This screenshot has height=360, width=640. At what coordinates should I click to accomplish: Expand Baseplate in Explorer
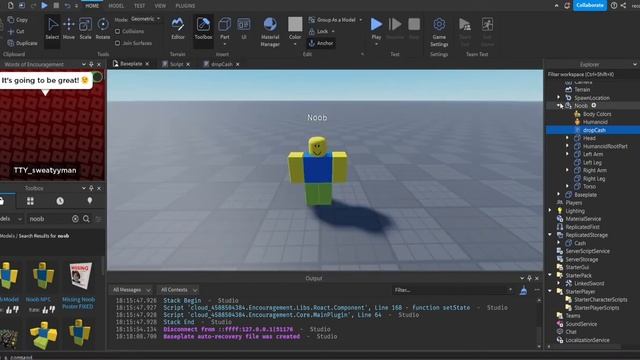[559, 195]
